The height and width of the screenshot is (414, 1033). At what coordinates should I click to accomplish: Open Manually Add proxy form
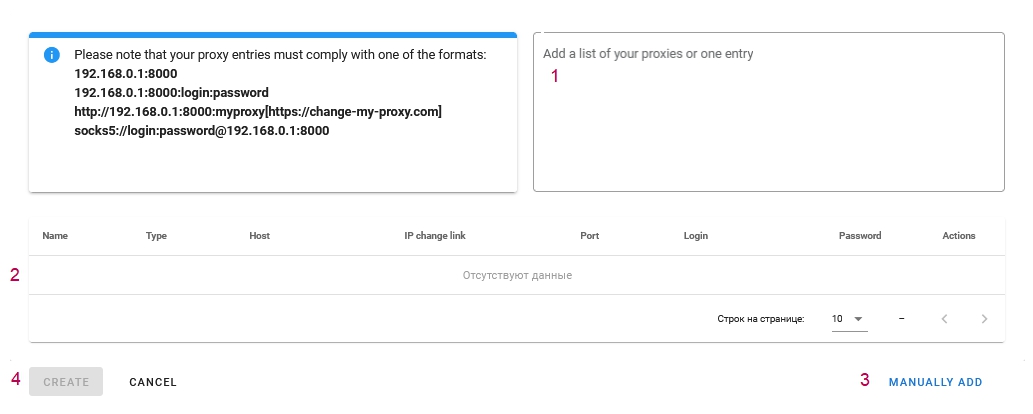pyautogui.click(x=935, y=382)
